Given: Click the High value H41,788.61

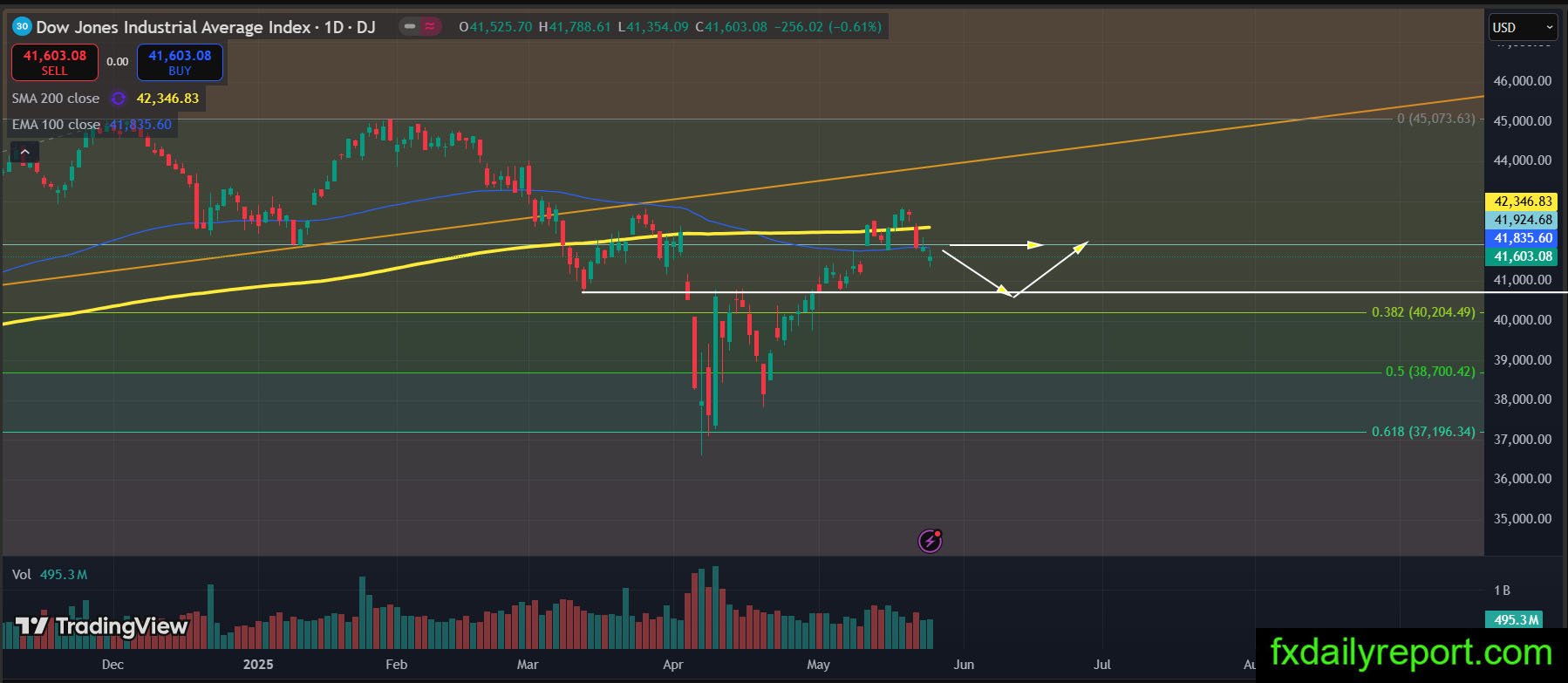Looking at the screenshot, I should (575, 27).
